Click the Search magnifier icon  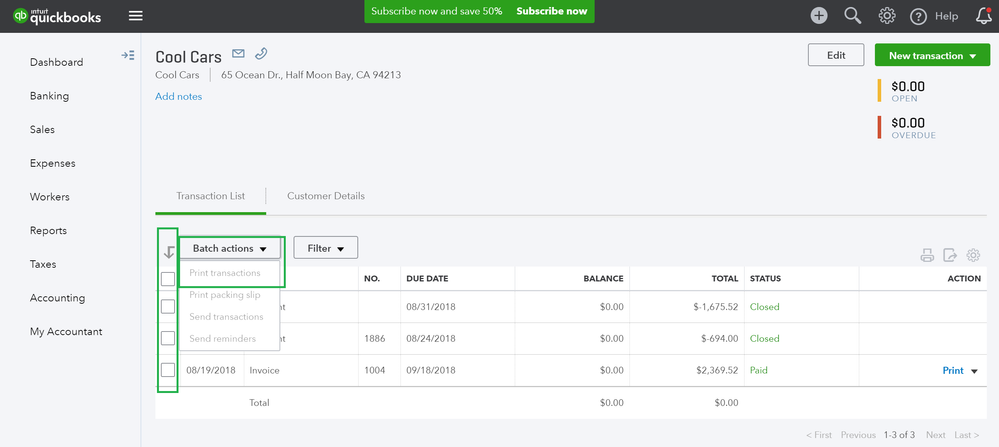point(853,15)
